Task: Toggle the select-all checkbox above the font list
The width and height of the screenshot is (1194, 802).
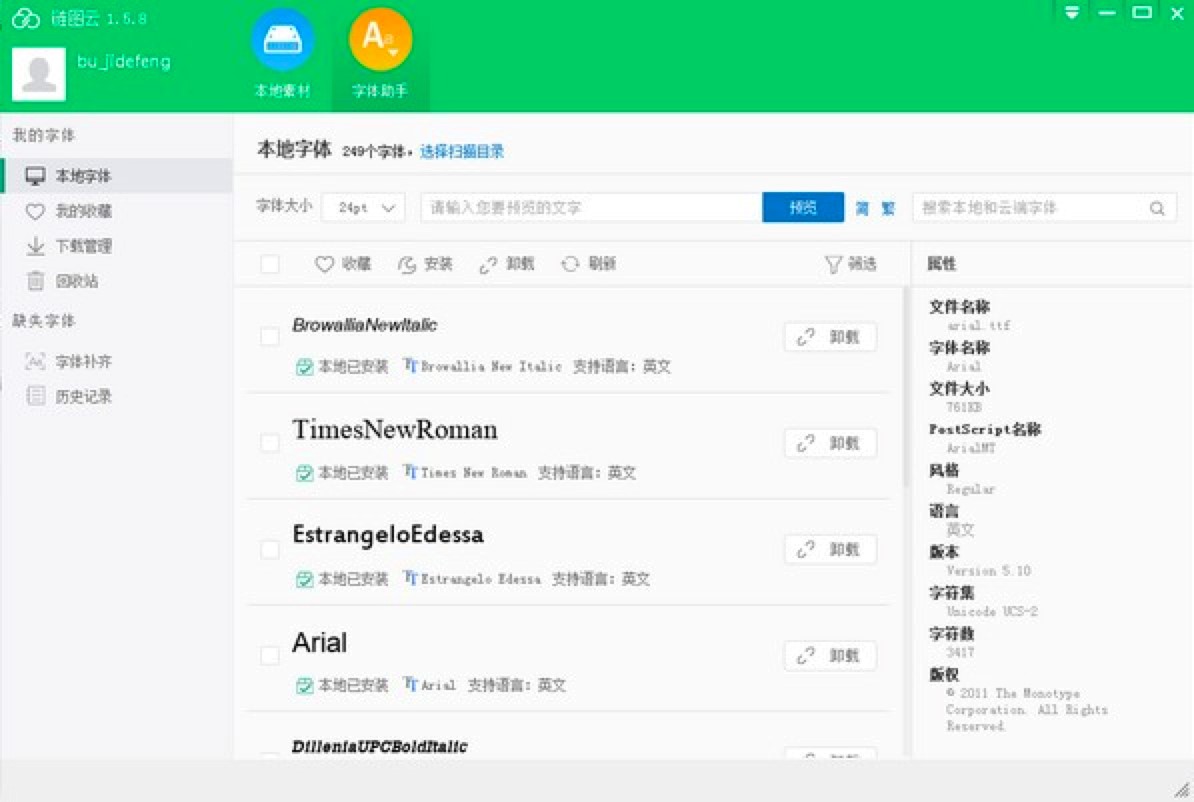Action: [269, 263]
